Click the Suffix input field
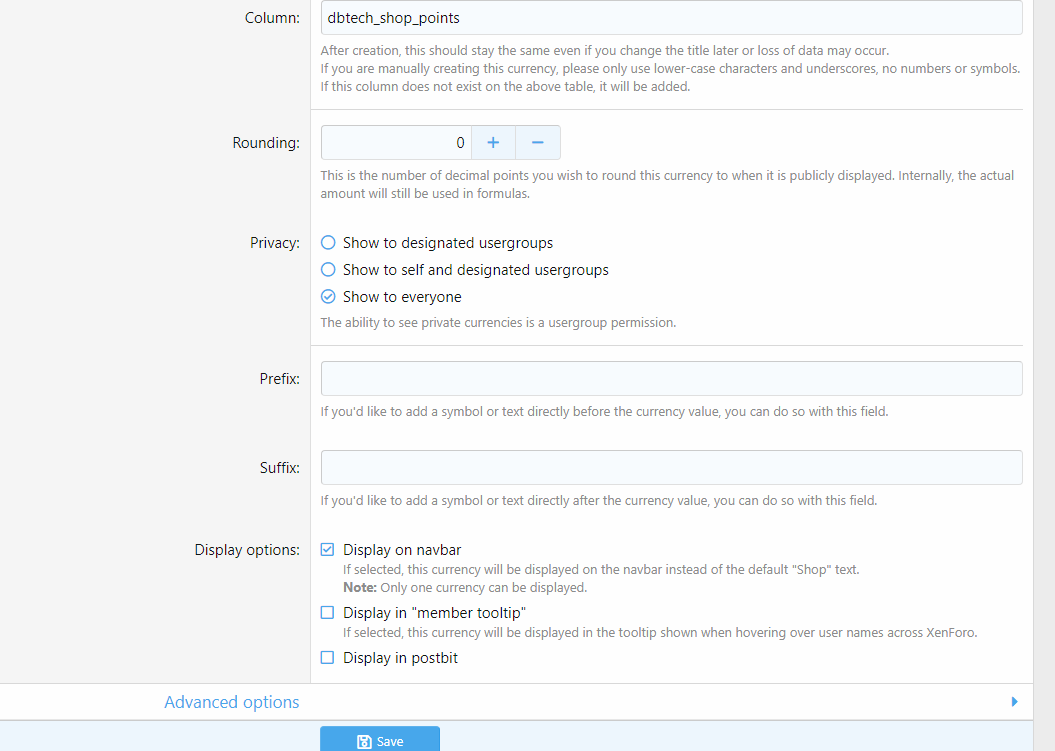The image size is (1055, 751). tap(671, 468)
